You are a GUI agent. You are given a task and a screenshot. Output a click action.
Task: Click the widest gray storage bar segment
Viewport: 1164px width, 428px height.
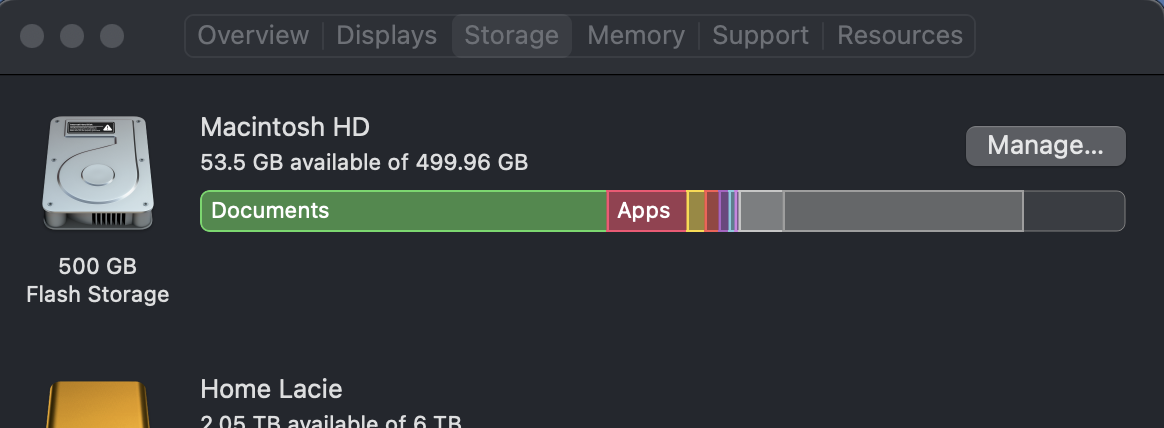coord(902,211)
